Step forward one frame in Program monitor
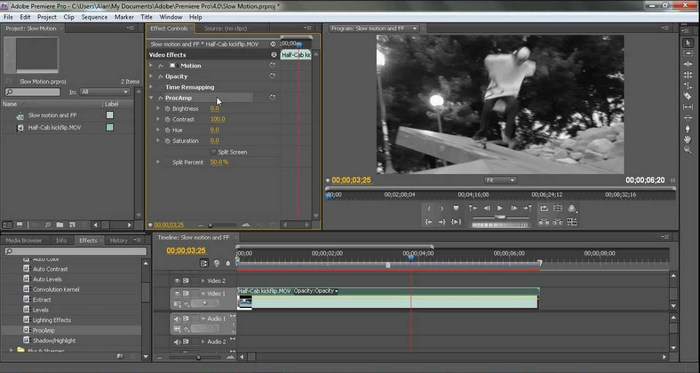Image resolution: width=700 pixels, height=373 pixels. tap(514, 208)
